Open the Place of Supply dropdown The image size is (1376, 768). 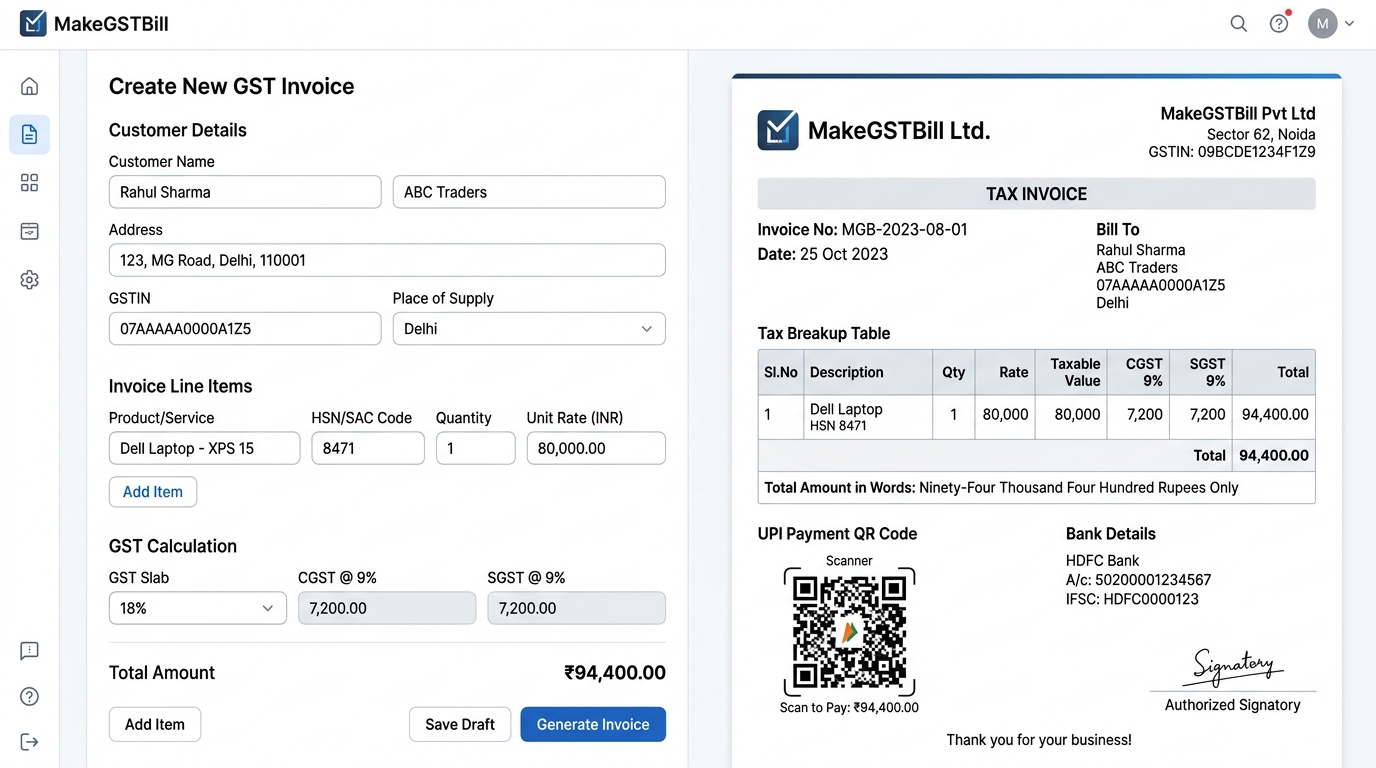(x=529, y=329)
